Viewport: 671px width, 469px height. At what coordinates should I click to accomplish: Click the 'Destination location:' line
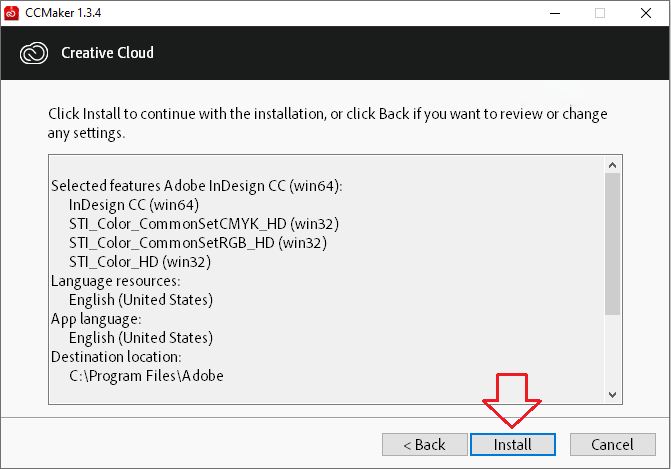[115, 357]
